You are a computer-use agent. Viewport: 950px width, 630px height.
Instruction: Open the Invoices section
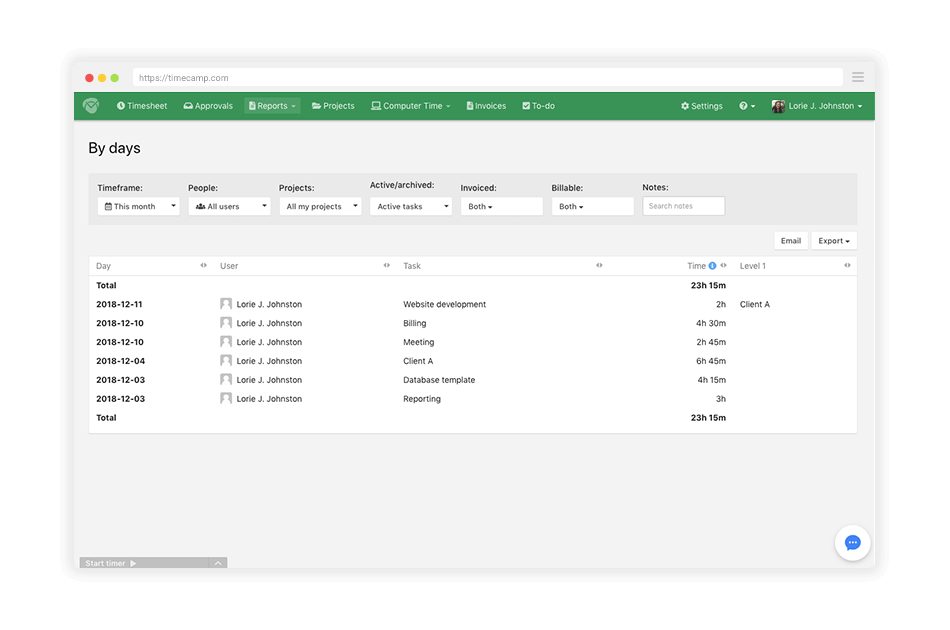pyautogui.click(x=486, y=106)
